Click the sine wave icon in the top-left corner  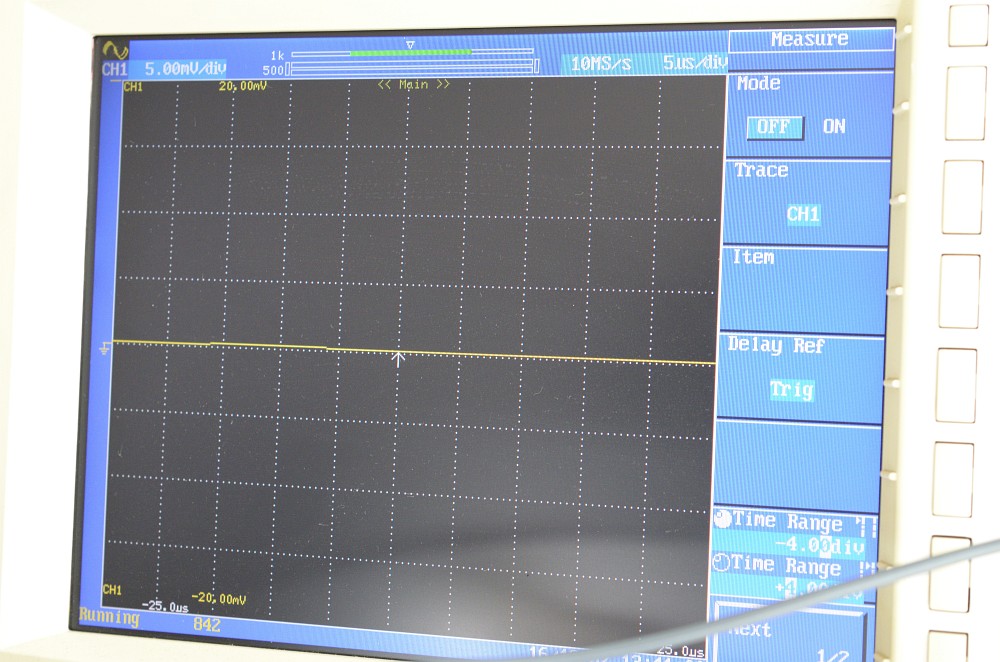[x=115, y=50]
